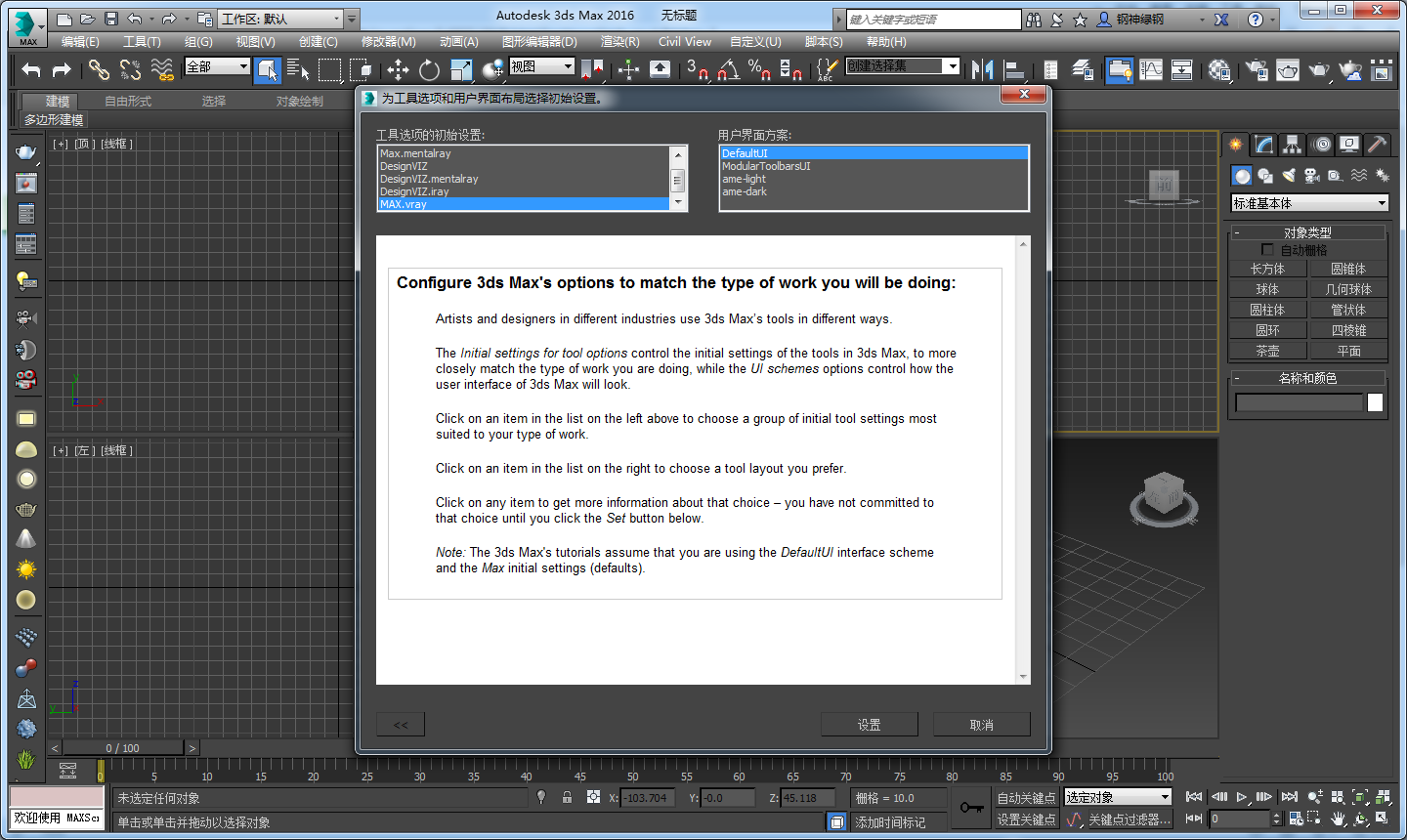1407x840 pixels.
Task: Choose the Lights create category
Action: tap(1289, 176)
